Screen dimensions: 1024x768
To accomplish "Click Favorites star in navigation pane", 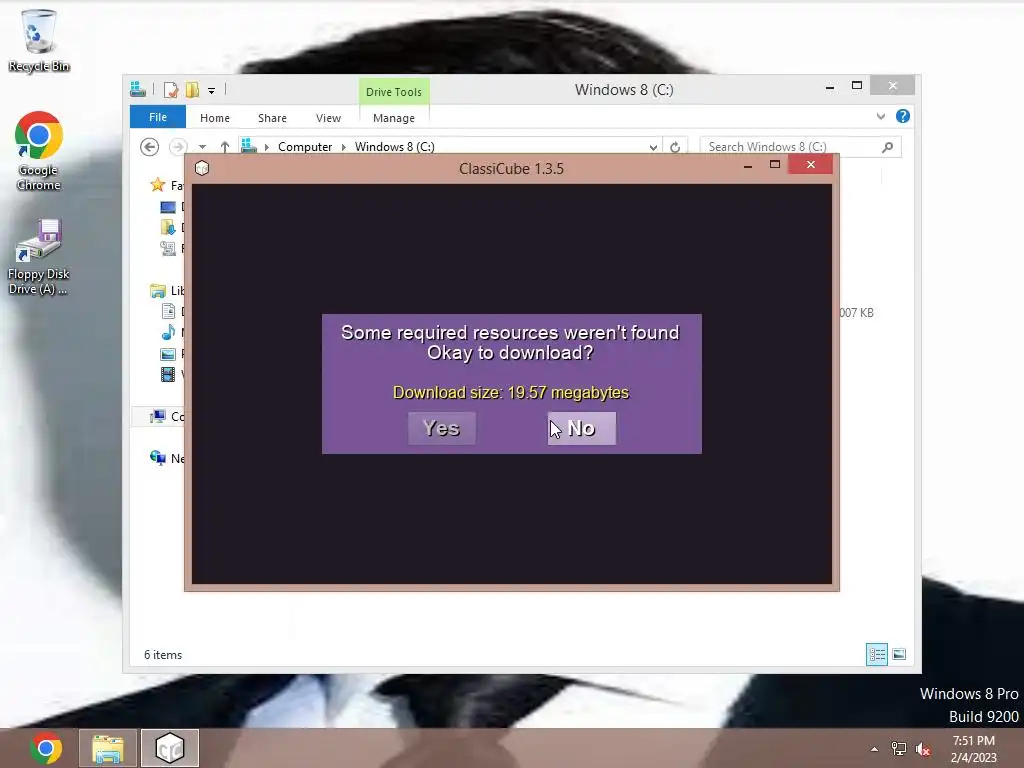I will [157, 185].
